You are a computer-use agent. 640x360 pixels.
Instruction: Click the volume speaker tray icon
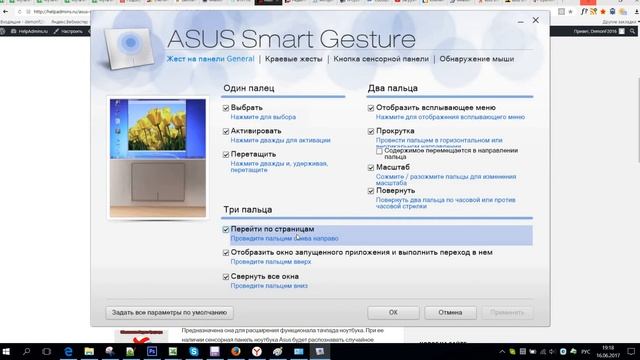(552, 352)
